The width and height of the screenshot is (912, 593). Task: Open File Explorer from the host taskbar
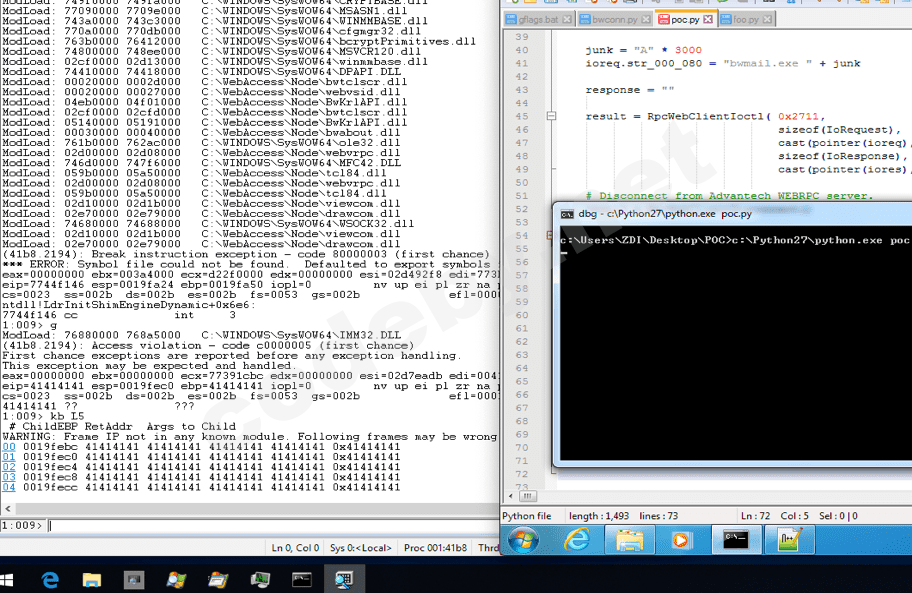pos(92,578)
